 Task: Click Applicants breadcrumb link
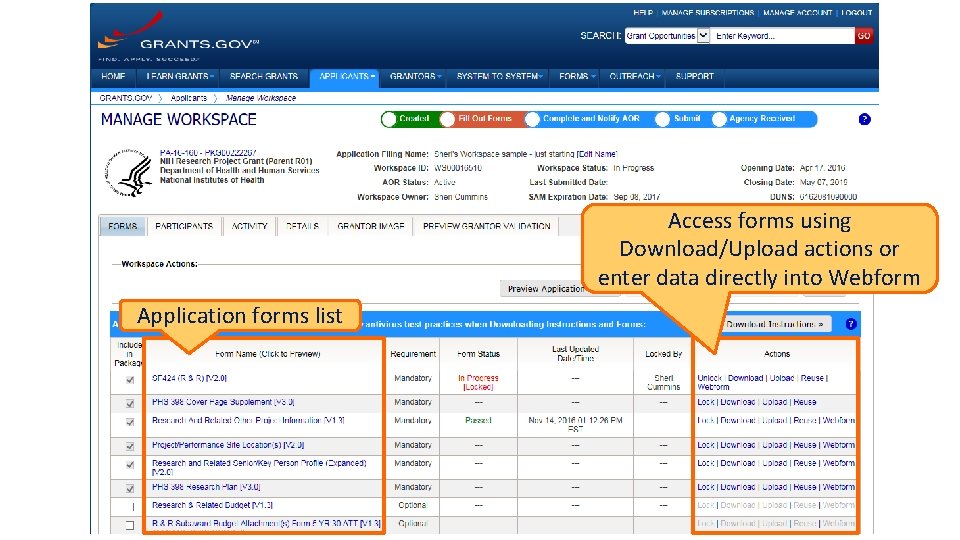tap(189, 98)
